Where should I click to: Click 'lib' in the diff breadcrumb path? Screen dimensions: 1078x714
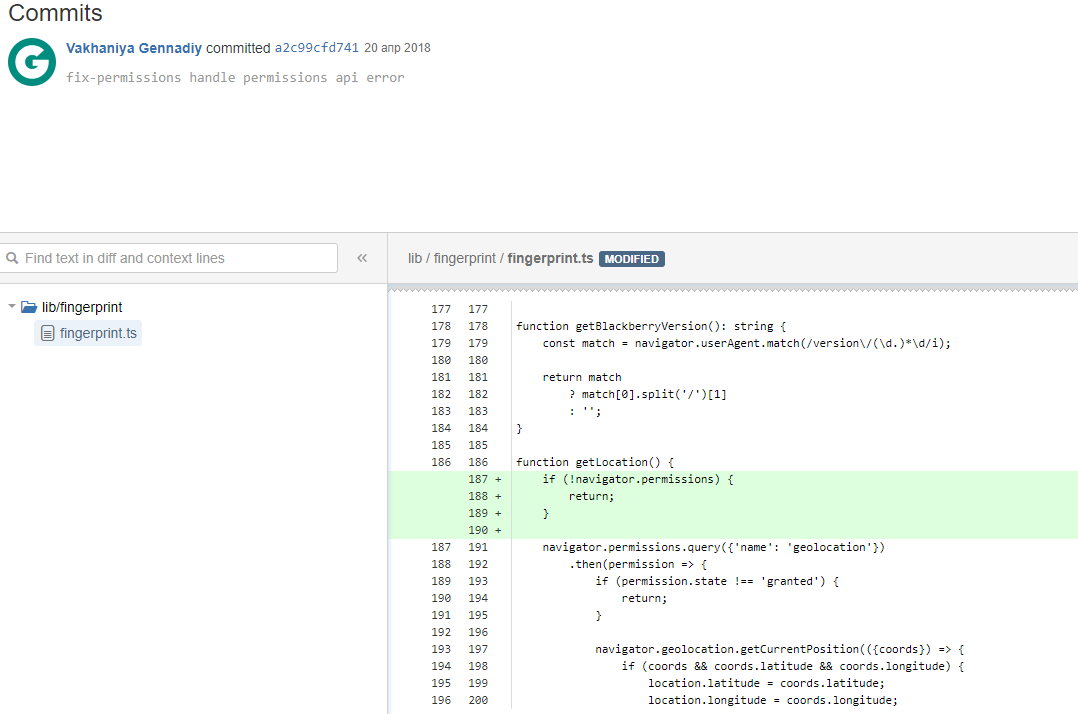click(x=415, y=258)
